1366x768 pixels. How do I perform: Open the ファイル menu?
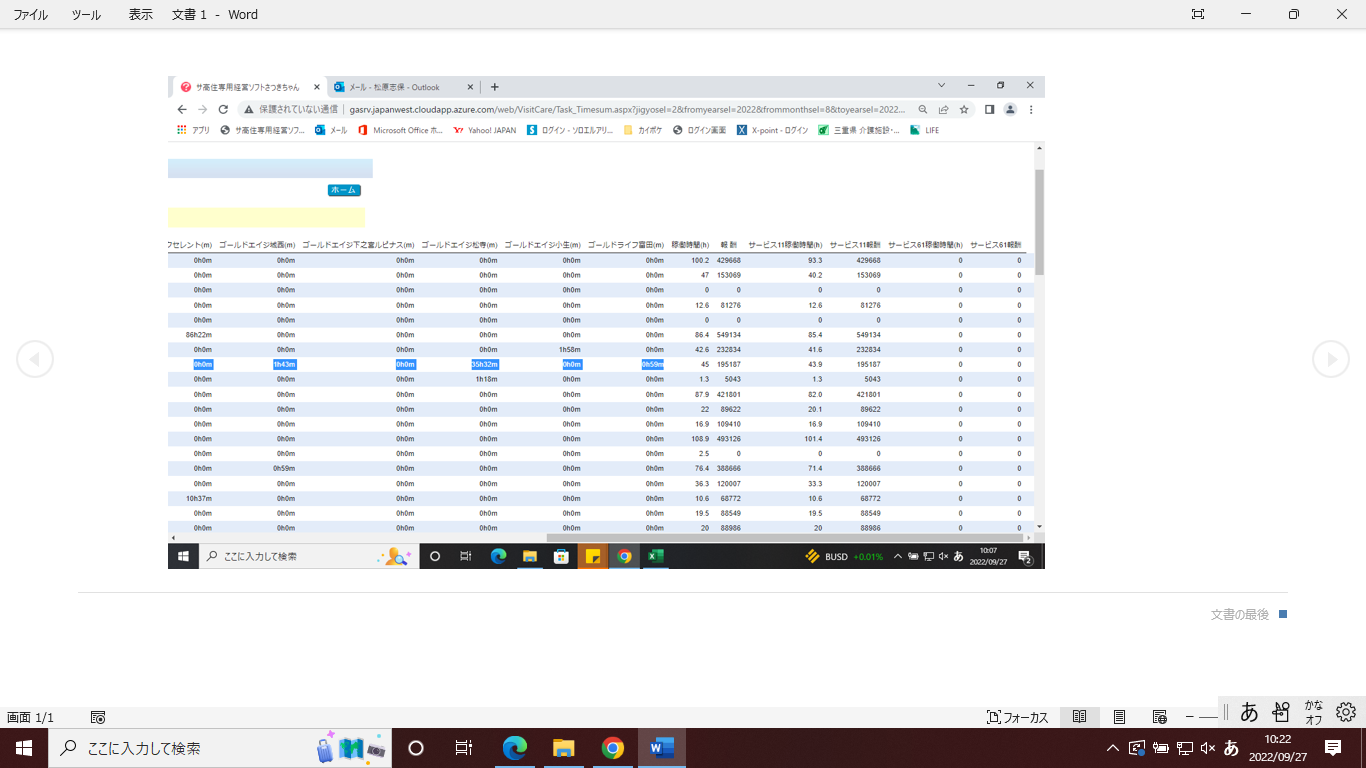[30, 14]
